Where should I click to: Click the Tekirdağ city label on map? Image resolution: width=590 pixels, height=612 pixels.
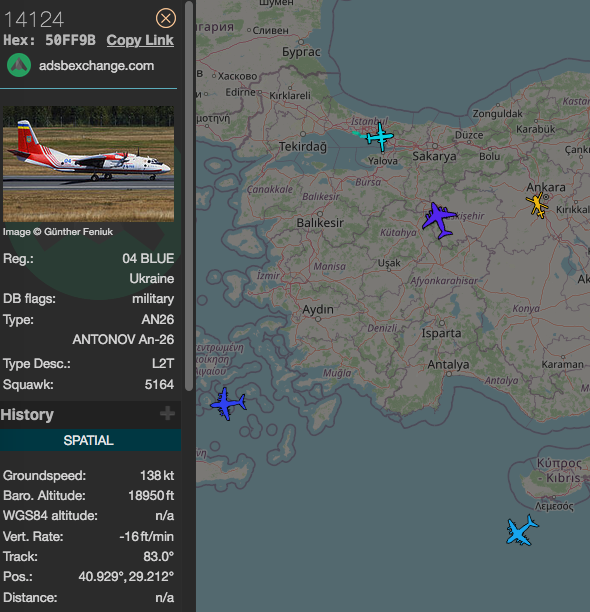(x=303, y=147)
